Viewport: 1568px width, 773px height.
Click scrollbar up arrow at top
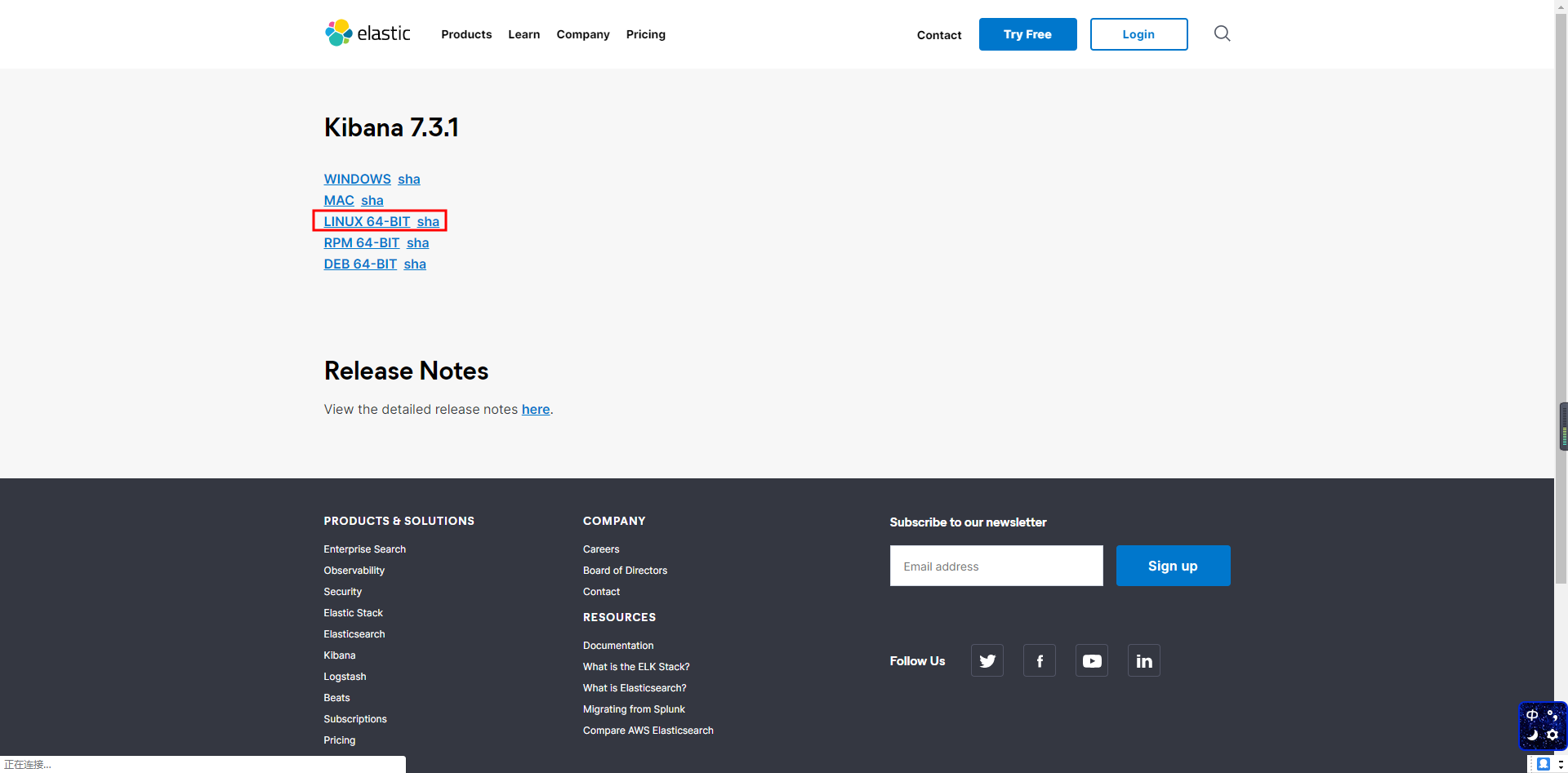pyautogui.click(x=1561, y=7)
